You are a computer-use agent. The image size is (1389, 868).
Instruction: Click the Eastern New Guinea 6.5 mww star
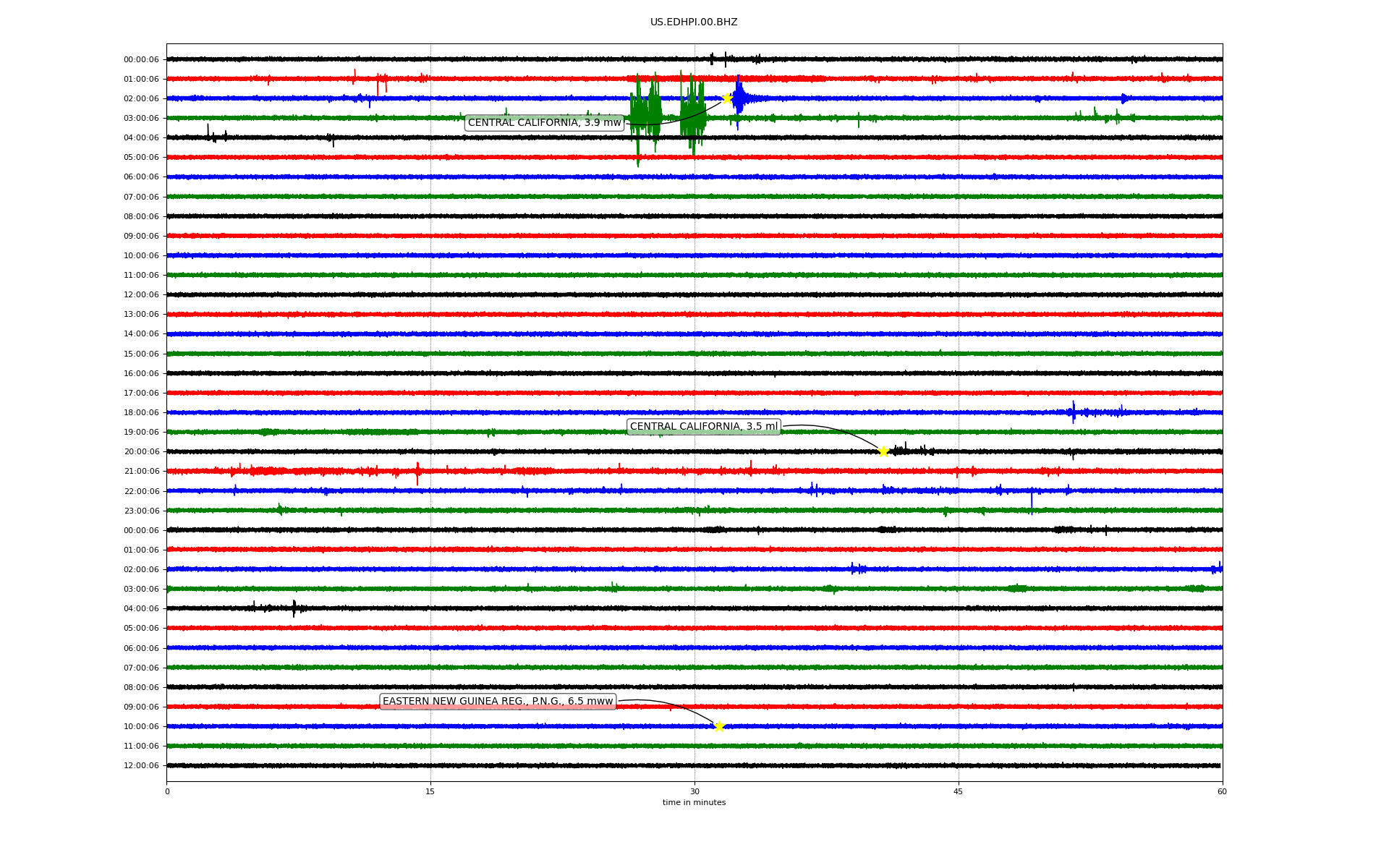tap(718, 726)
